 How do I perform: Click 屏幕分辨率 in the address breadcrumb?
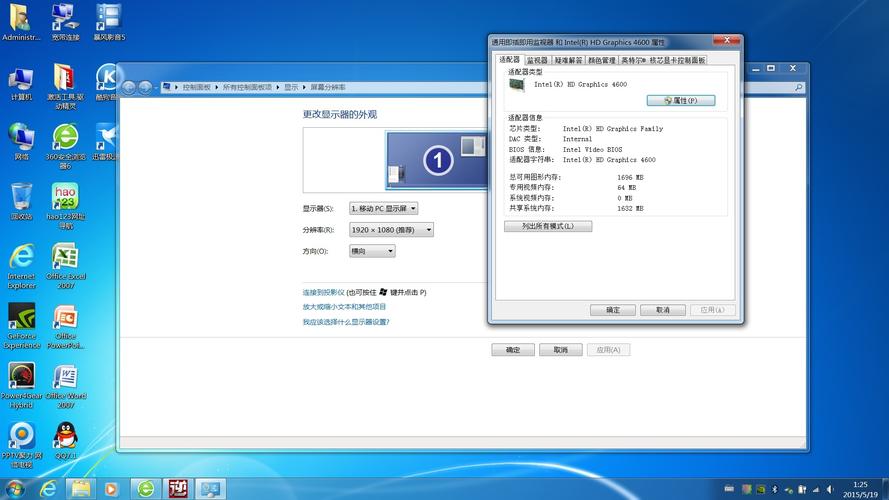pyautogui.click(x=328, y=87)
